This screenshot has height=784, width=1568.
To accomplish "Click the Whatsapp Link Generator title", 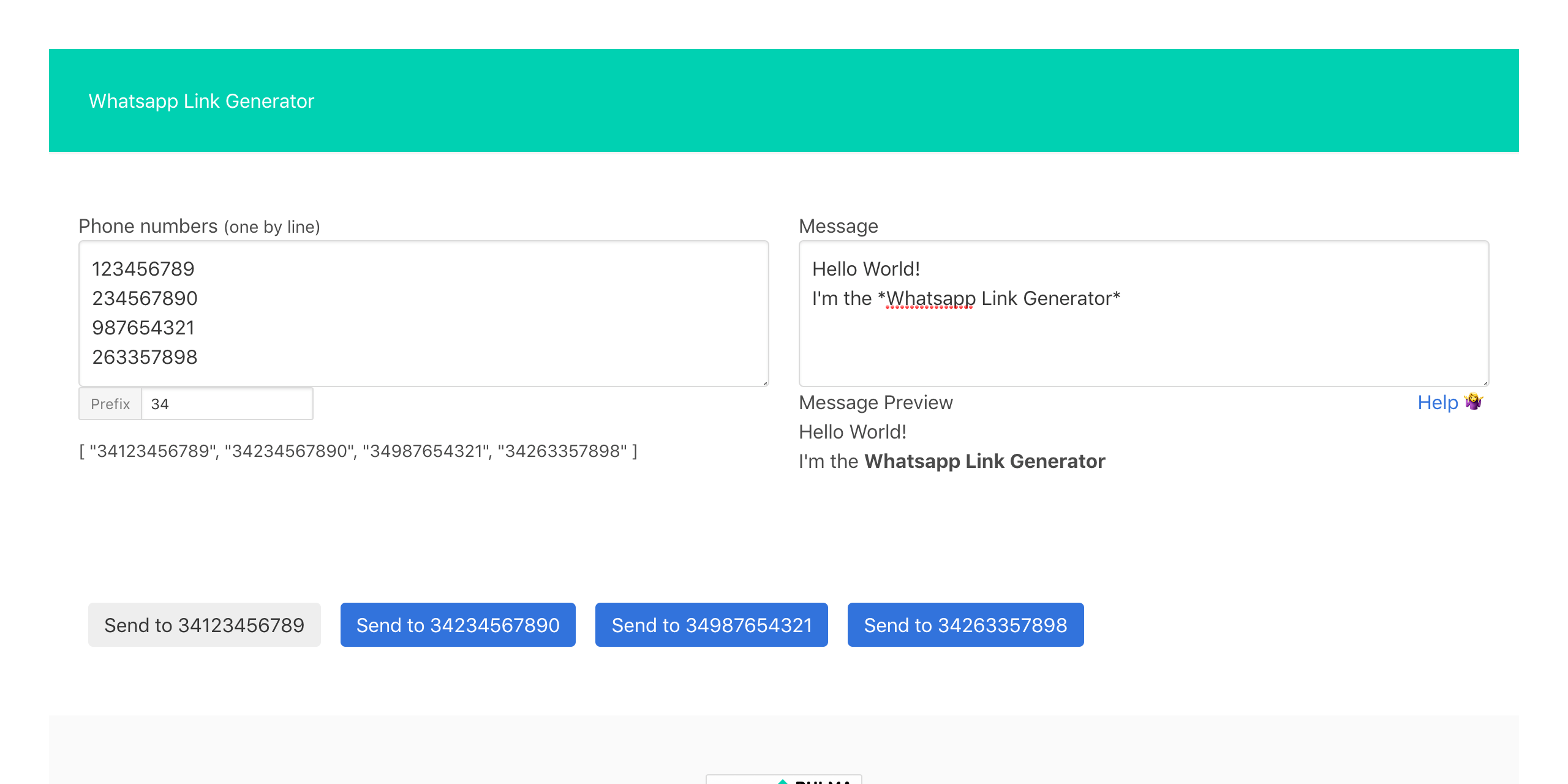I will click(x=201, y=101).
